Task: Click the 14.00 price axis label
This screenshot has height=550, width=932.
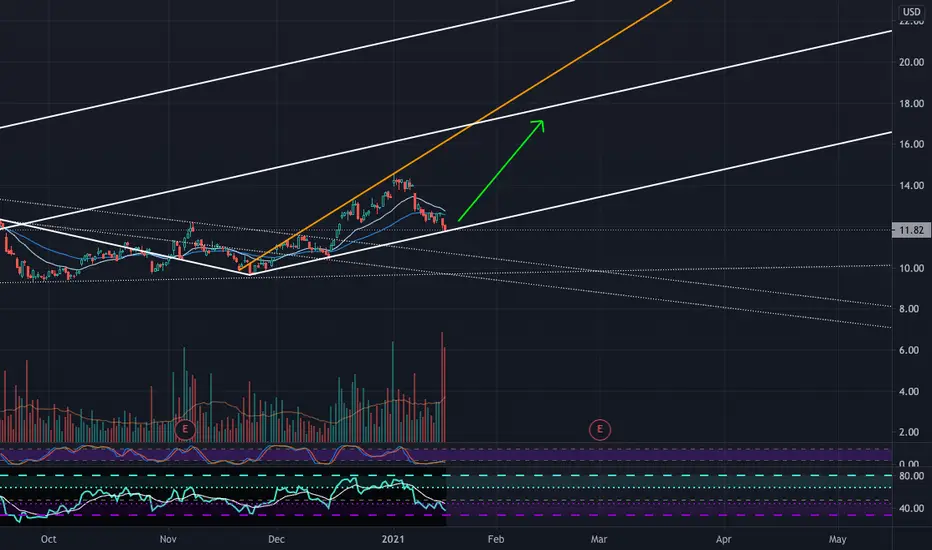Action: click(911, 186)
